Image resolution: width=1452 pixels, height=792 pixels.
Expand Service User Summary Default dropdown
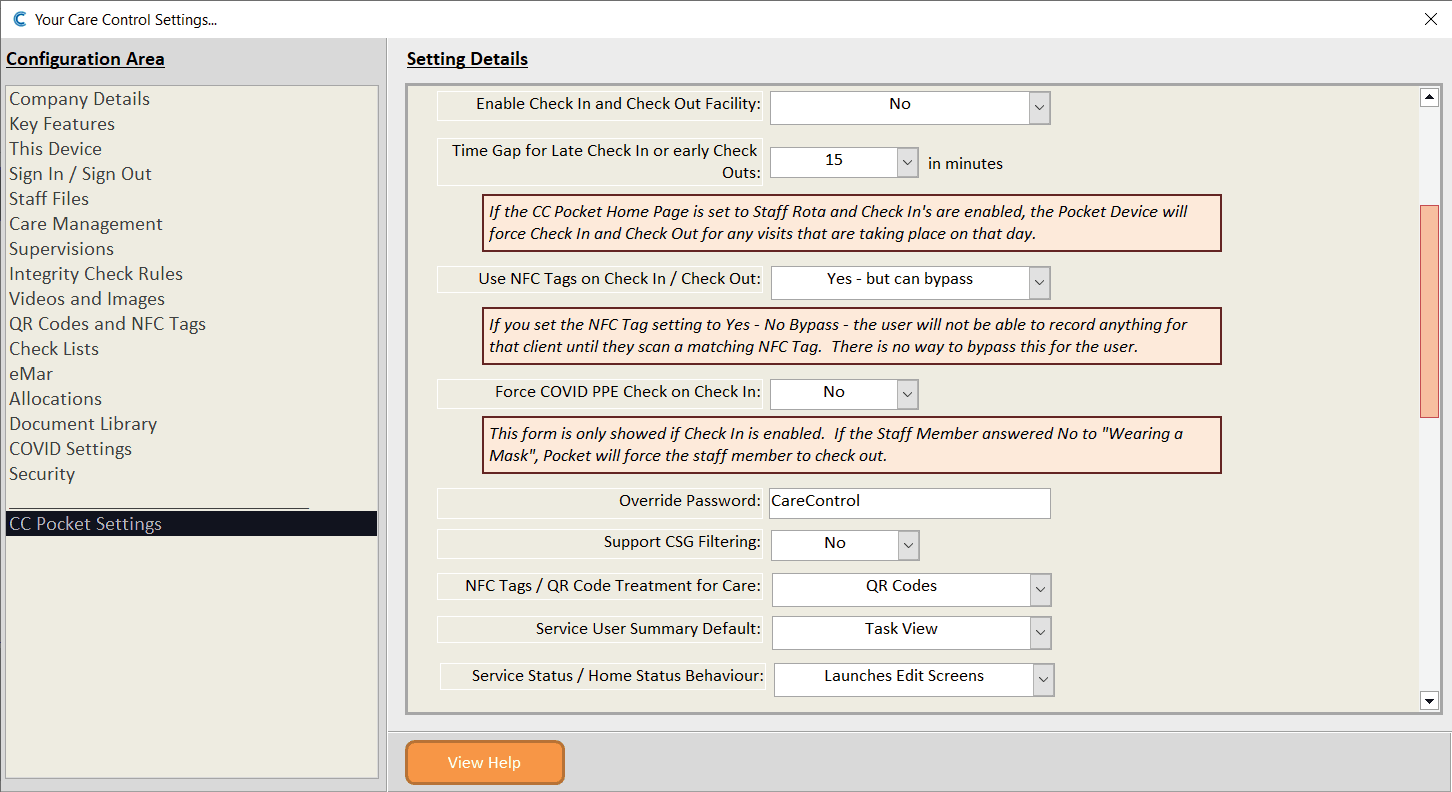pos(1040,632)
